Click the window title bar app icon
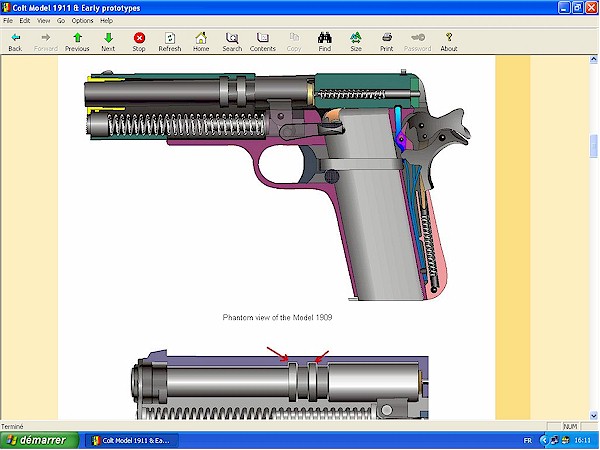The height and width of the screenshot is (450, 600). tap(6, 8)
